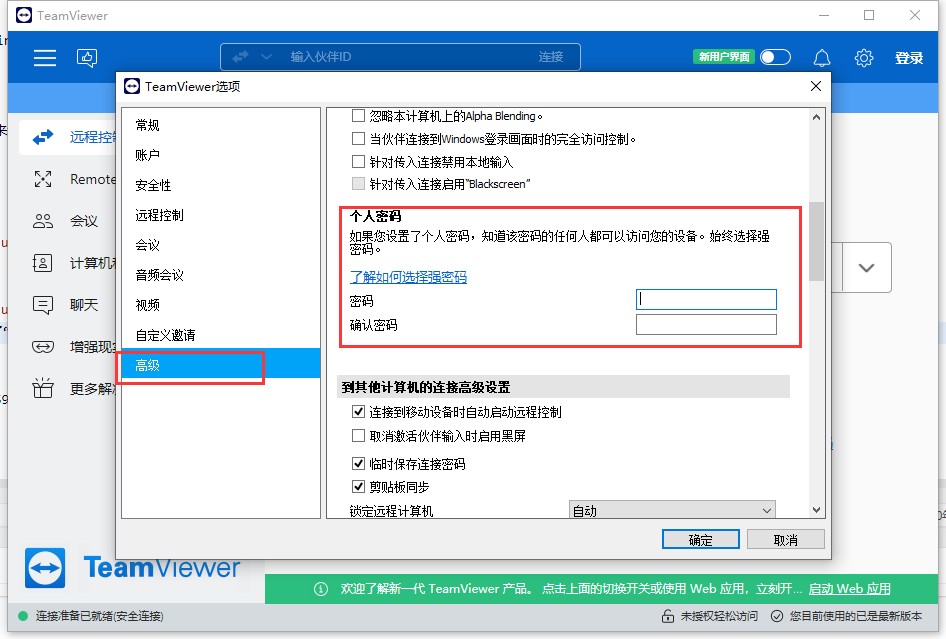
Task: Click the feedback thumbs-up icon
Action: pyautogui.click(x=87, y=57)
